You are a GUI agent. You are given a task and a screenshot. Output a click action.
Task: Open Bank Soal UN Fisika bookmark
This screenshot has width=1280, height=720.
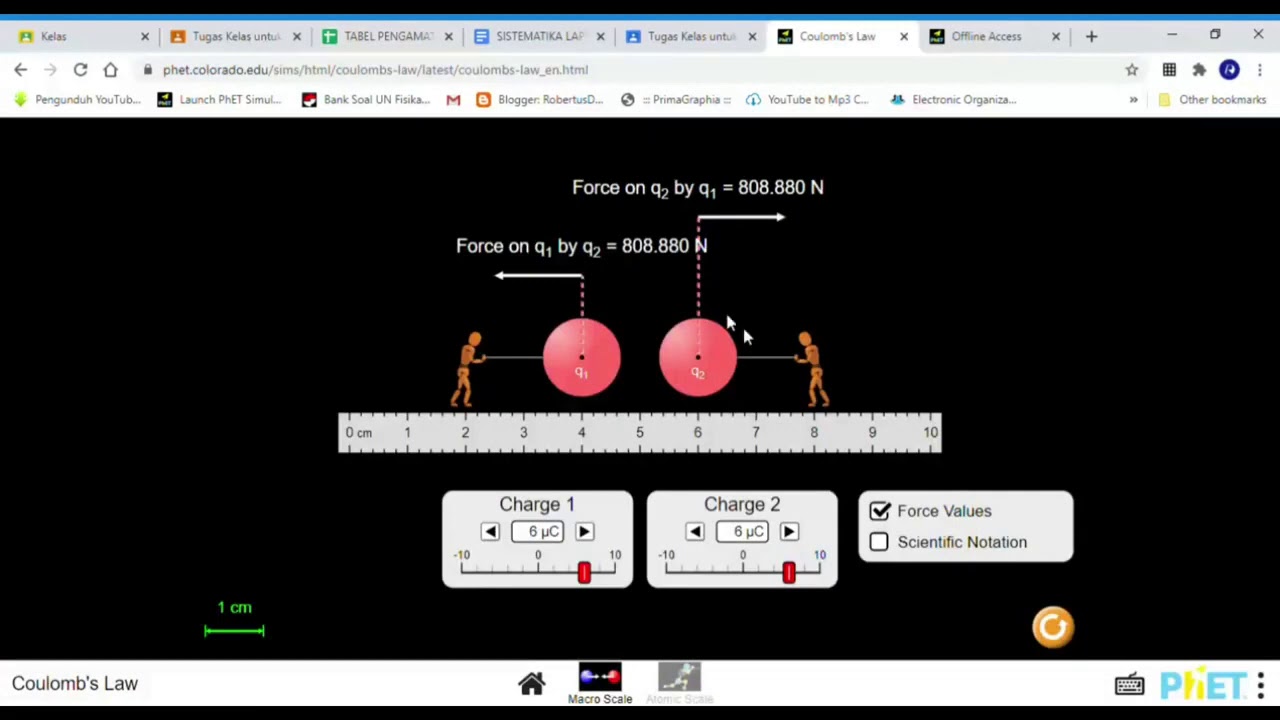365,100
